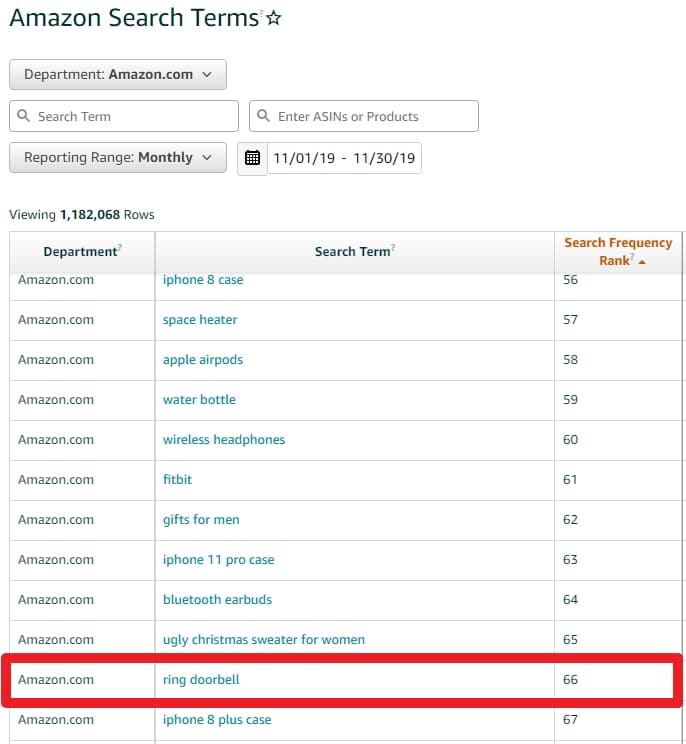Viewport: 686px width, 744px height.
Task: Open the 'iphone 8 case' search term link
Action: (203, 279)
